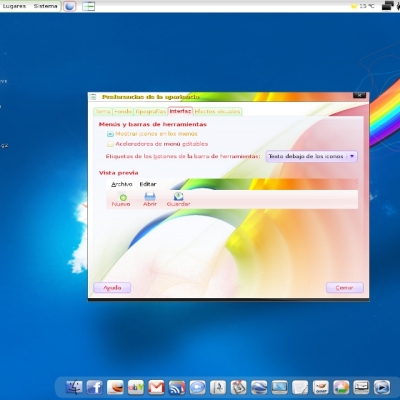Open the notepad paper dock icon
Image resolution: width=400 pixels, height=400 pixels.
point(300,387)
